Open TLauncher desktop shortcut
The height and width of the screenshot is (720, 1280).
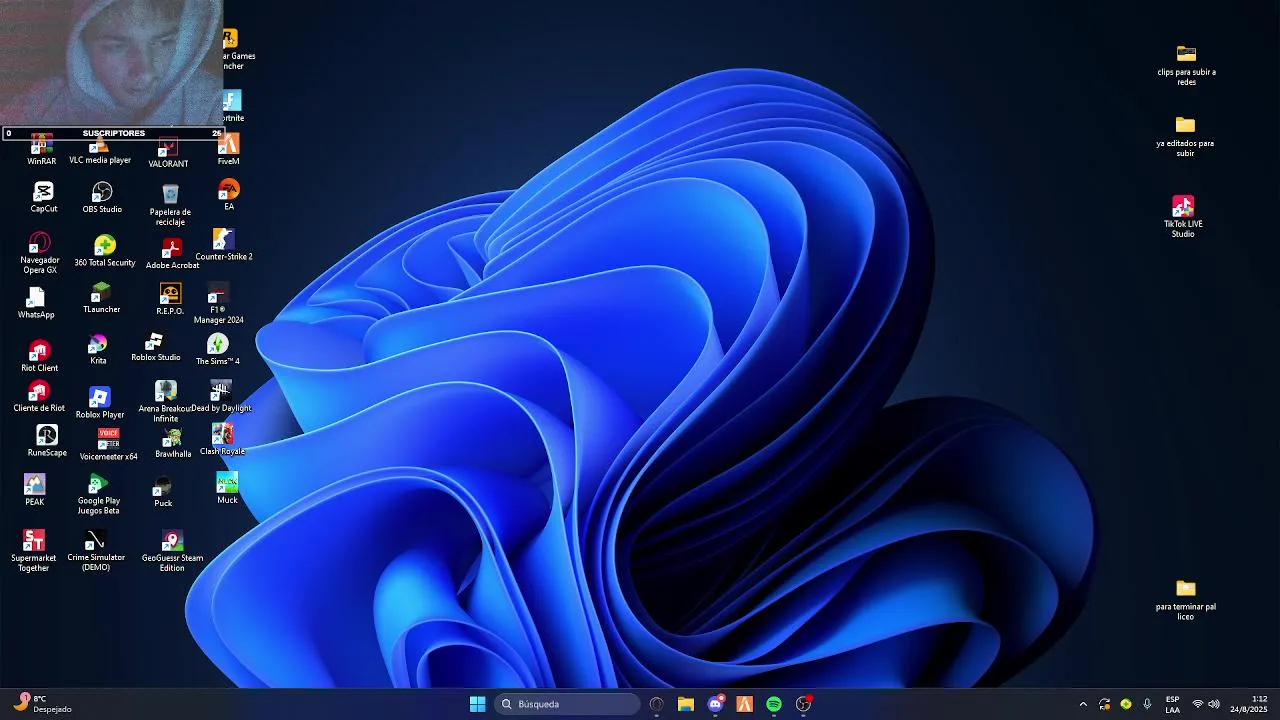[101, 298]
